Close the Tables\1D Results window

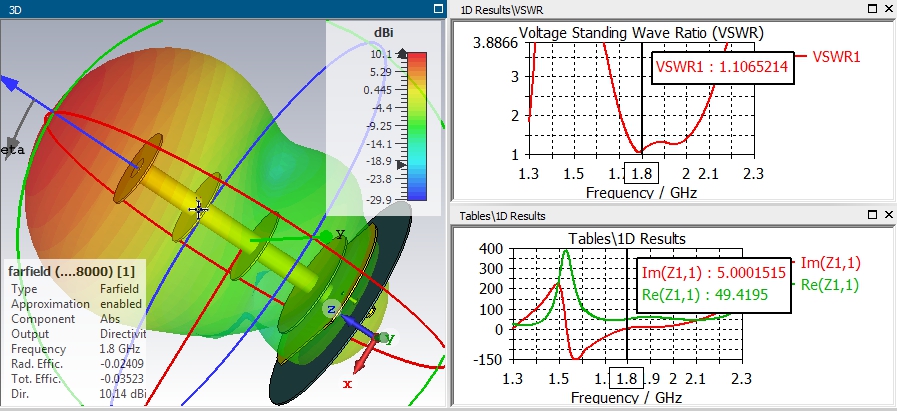(888, 215)
